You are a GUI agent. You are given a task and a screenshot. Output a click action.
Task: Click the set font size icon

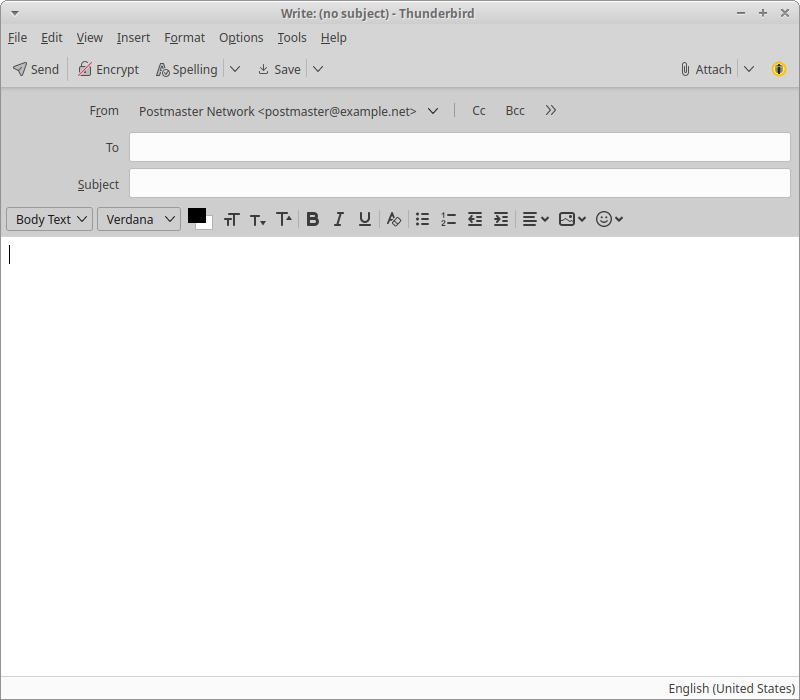pyautogui.click(x=232, y=219)
